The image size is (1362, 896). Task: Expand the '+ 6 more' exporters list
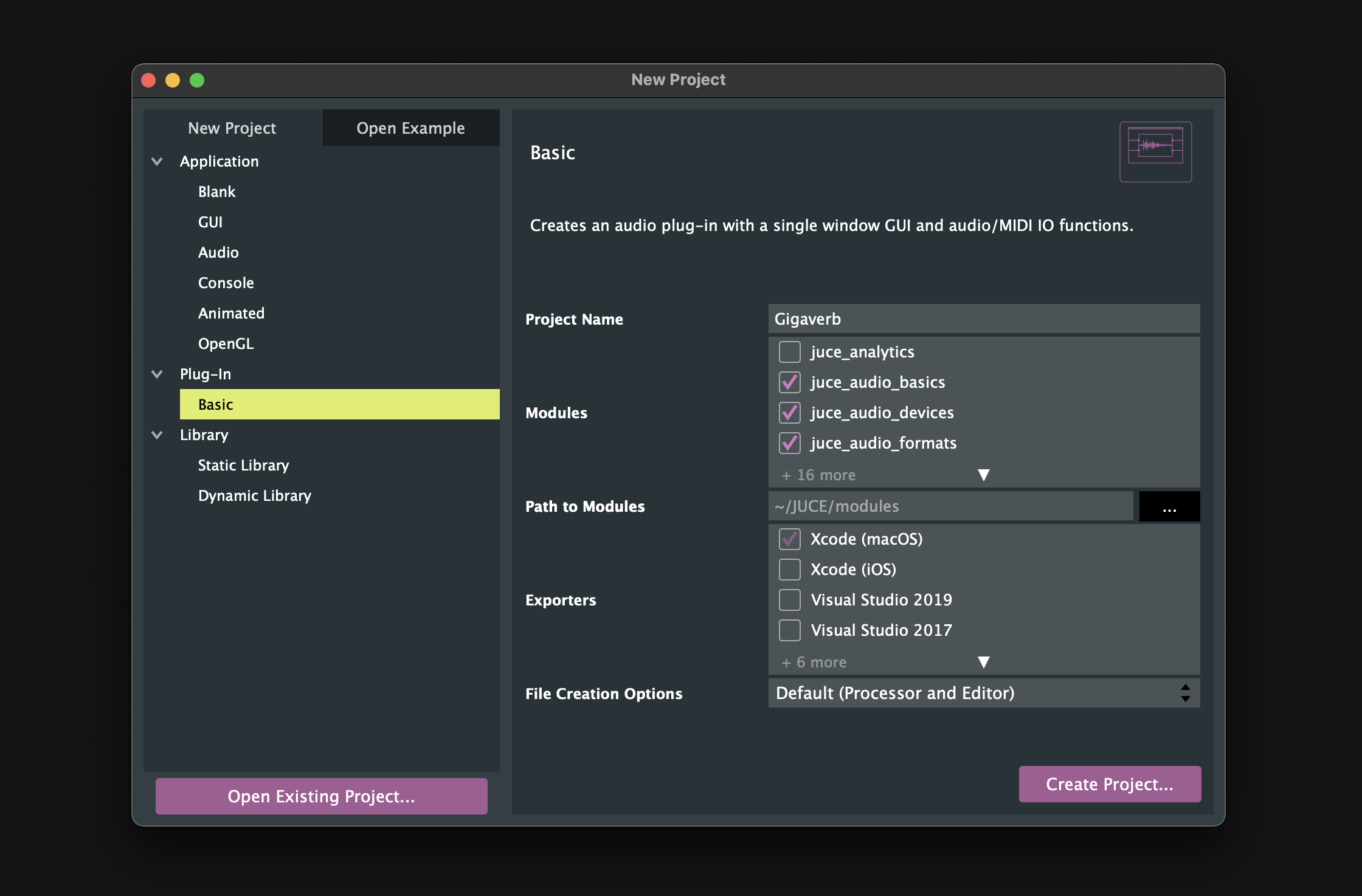tap(983, 662)
